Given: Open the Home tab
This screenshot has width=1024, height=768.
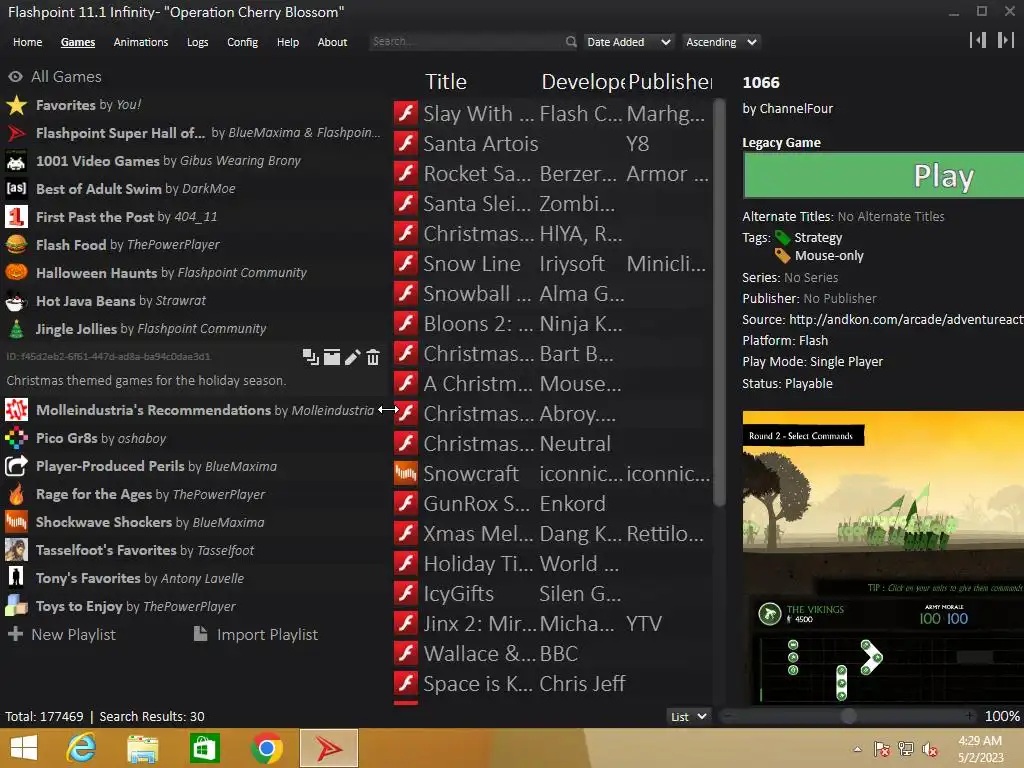Looking at the screenshot, I should (x=27, y=42).
